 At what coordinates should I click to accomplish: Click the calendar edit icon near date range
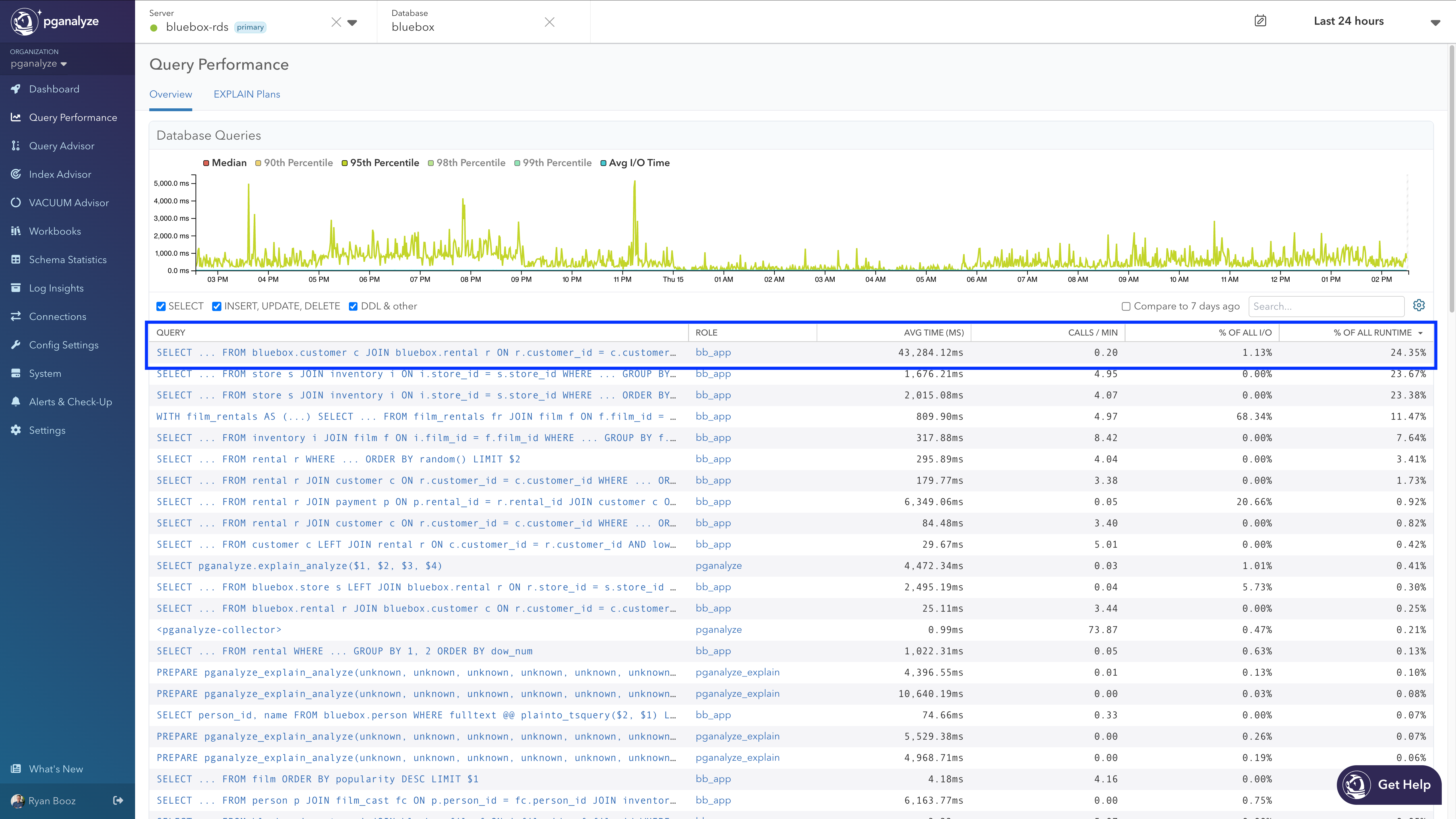[x=1260, y=21]
